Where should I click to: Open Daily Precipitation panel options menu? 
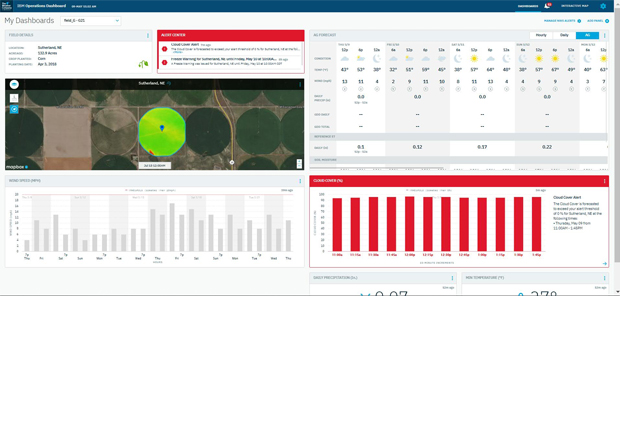click(452, 278)
